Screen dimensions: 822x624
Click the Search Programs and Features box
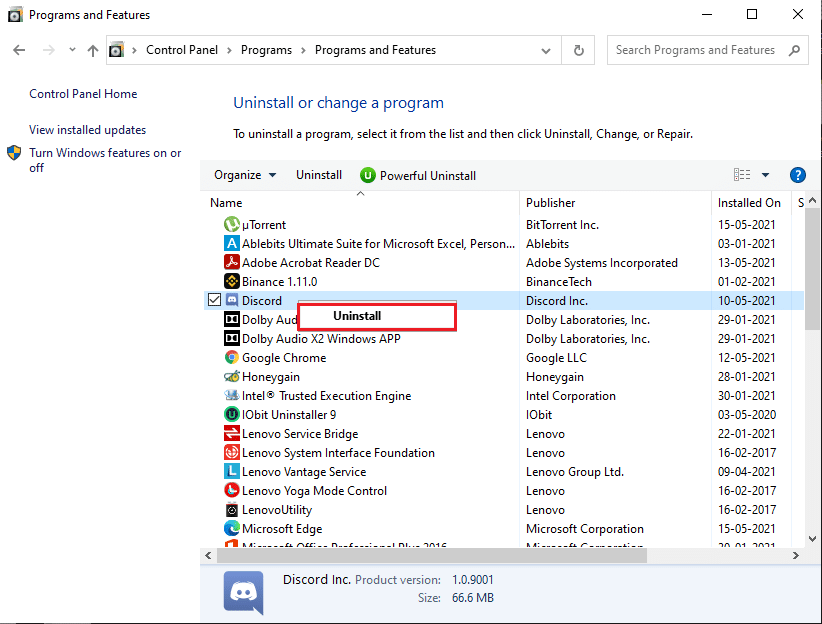click(x=695, y=50)
